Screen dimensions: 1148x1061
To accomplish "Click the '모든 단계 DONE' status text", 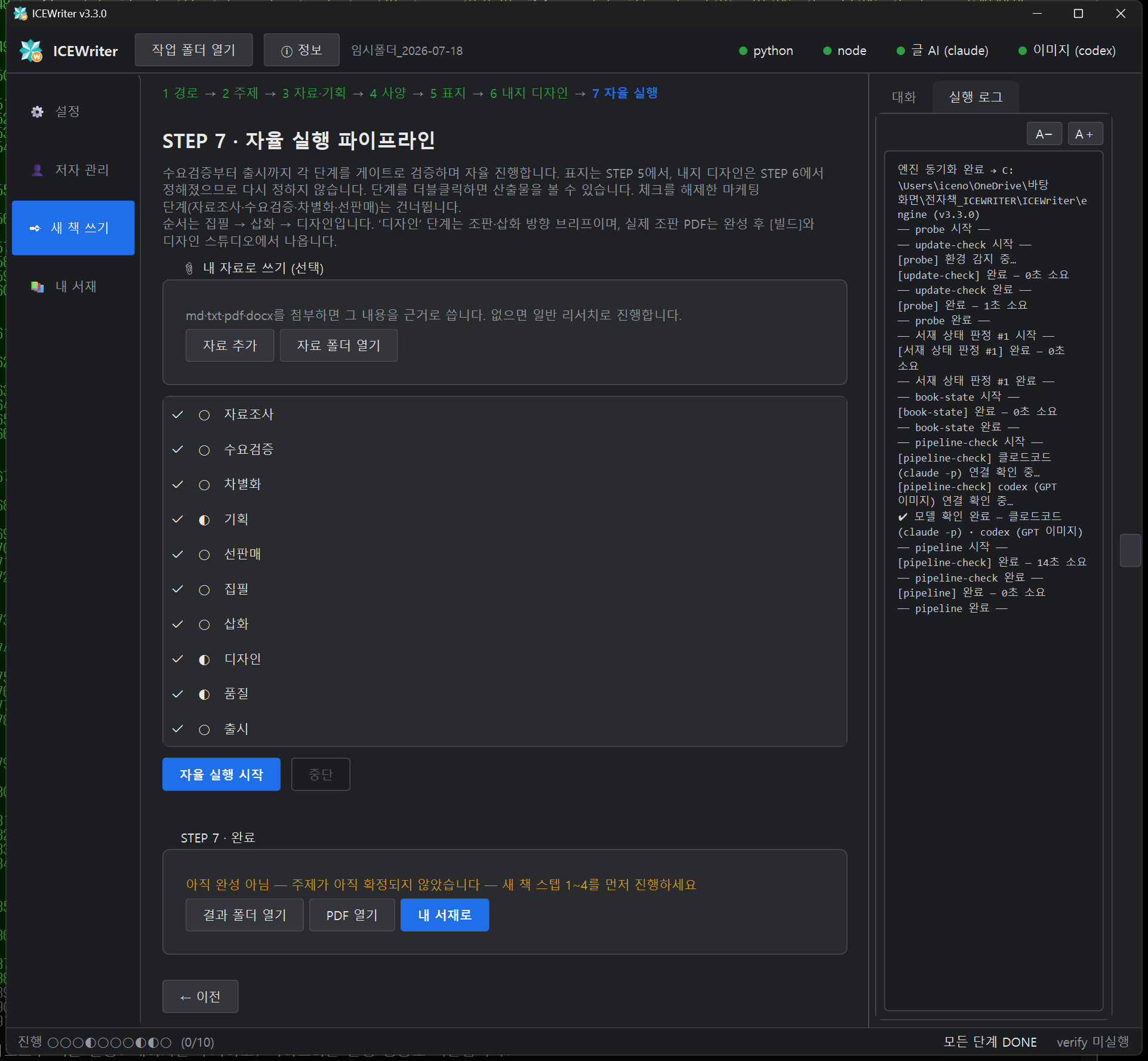I will (x=990, y=1042).
